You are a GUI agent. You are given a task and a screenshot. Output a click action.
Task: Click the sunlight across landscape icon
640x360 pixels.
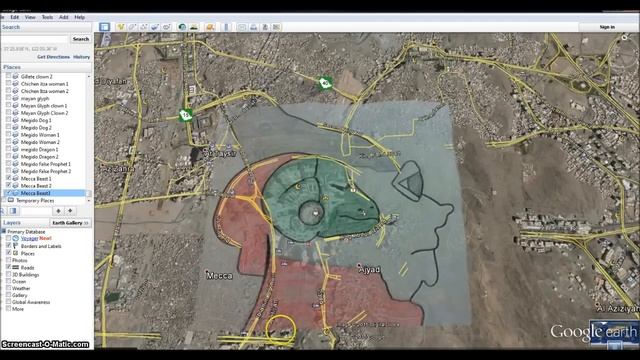194,27
